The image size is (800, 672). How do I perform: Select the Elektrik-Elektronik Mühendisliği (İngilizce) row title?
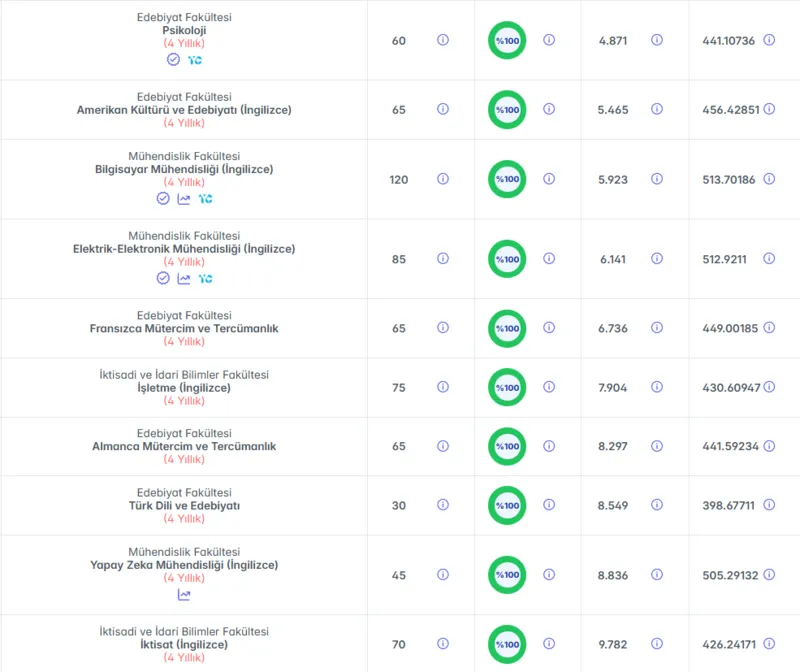[184, 249]
